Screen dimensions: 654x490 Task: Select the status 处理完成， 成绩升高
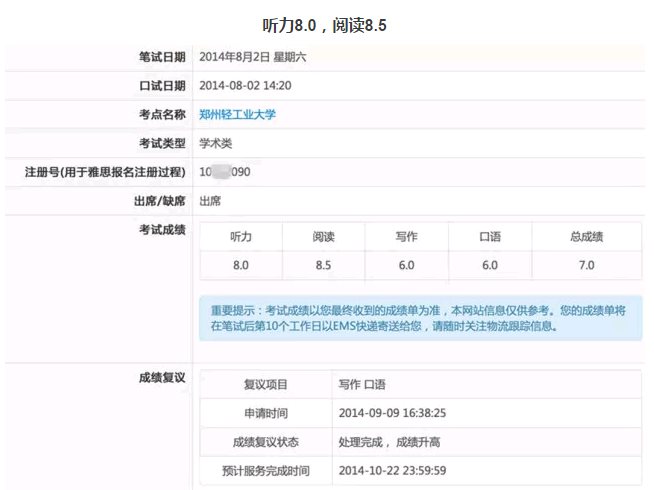tap(389, 442)
